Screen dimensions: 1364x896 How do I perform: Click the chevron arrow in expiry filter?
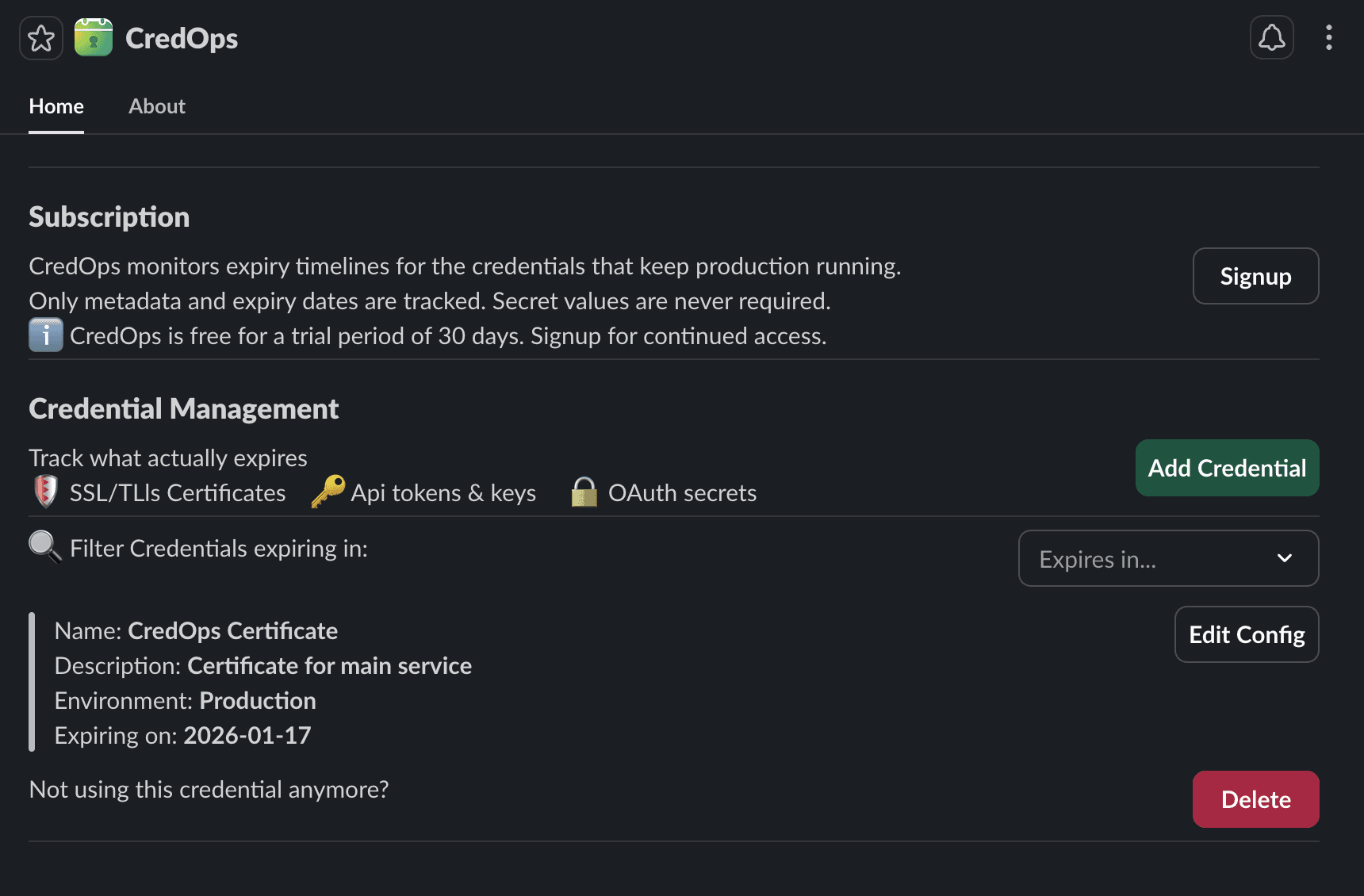1285,559
